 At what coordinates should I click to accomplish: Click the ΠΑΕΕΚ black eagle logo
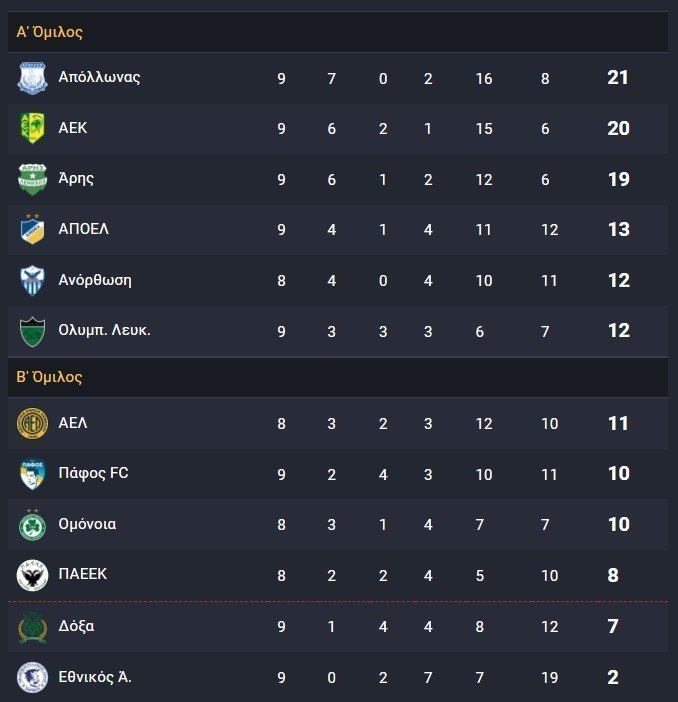coord(32,575)
